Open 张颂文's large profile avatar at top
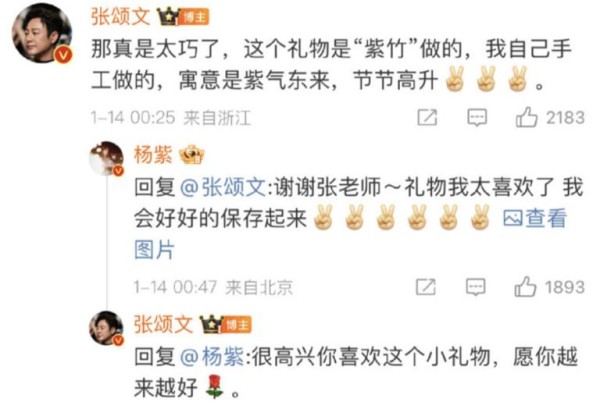The height and width of the screenshot is (402, 600). coord(42,33)
